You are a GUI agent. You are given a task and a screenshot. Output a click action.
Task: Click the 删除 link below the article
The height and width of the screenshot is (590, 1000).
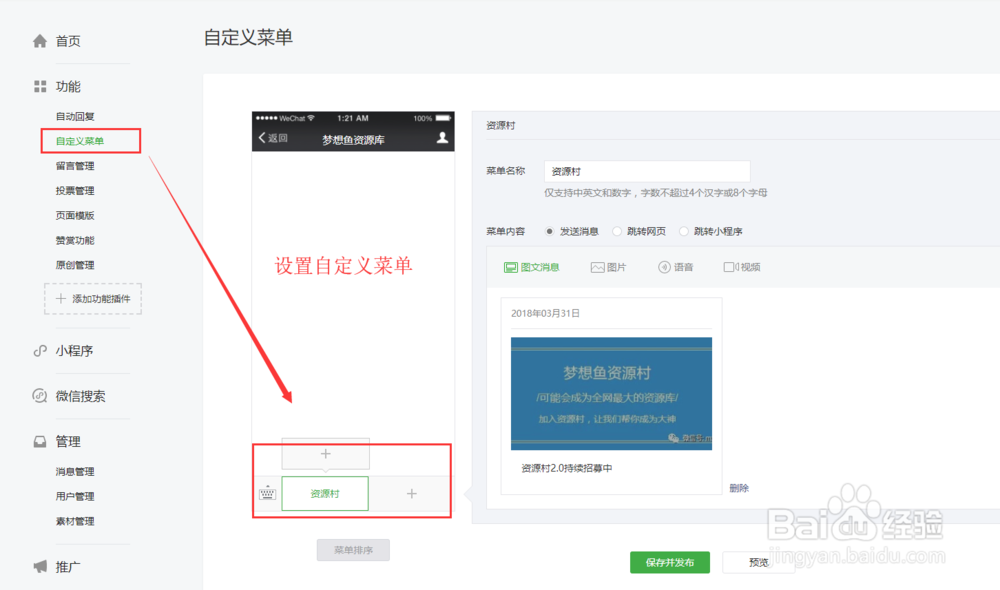tap(739, 487)
